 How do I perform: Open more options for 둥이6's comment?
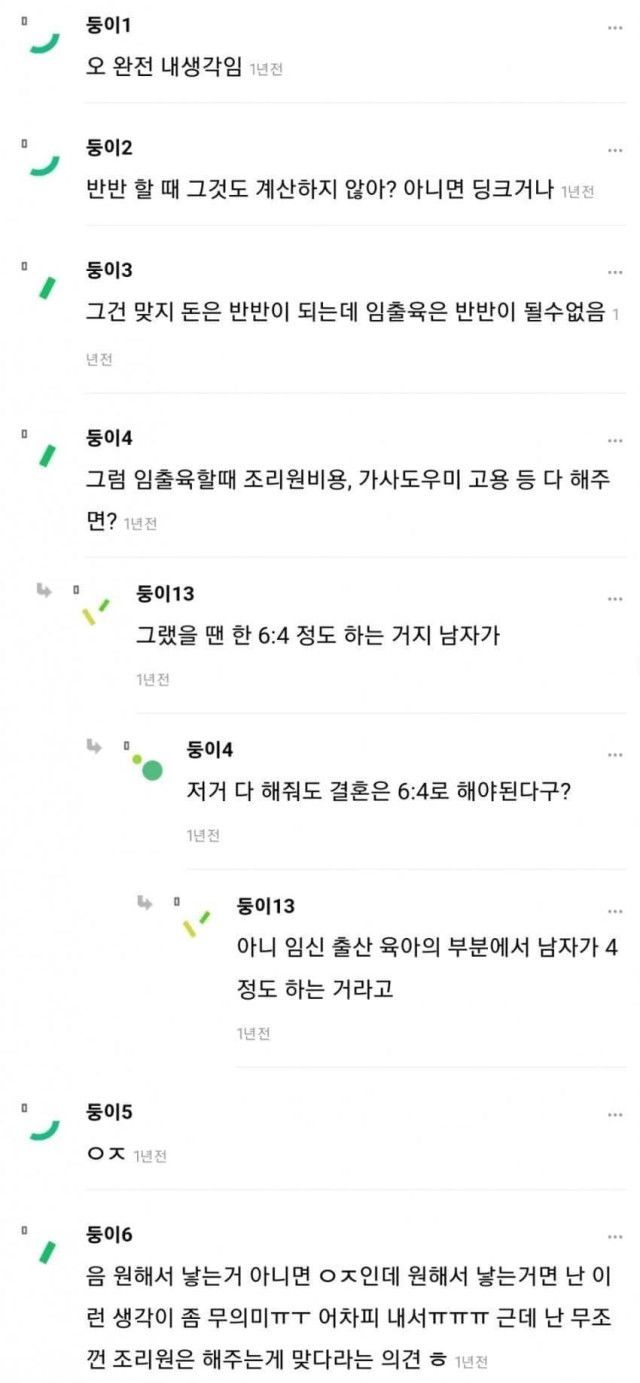tap(615, 1237)
